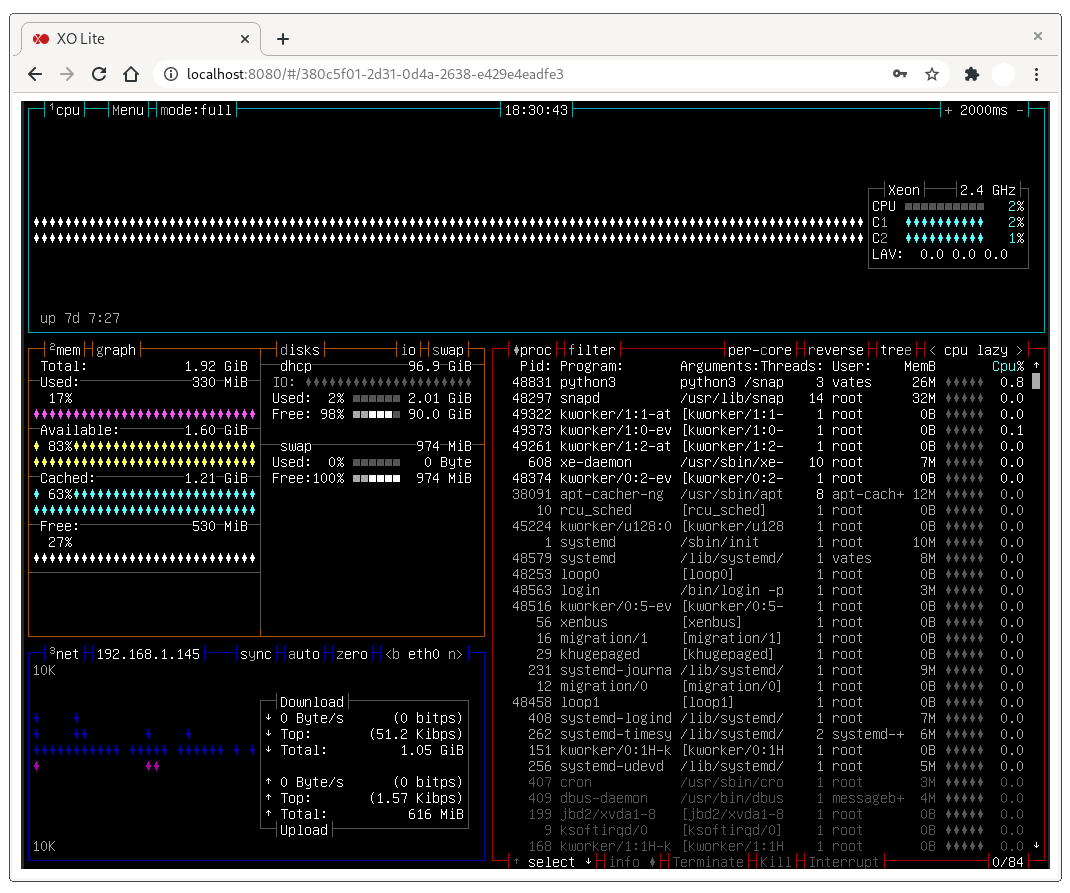1070x893 pixels.
Task: Toggle tree view in the process panel
Action: coord(895,350)
